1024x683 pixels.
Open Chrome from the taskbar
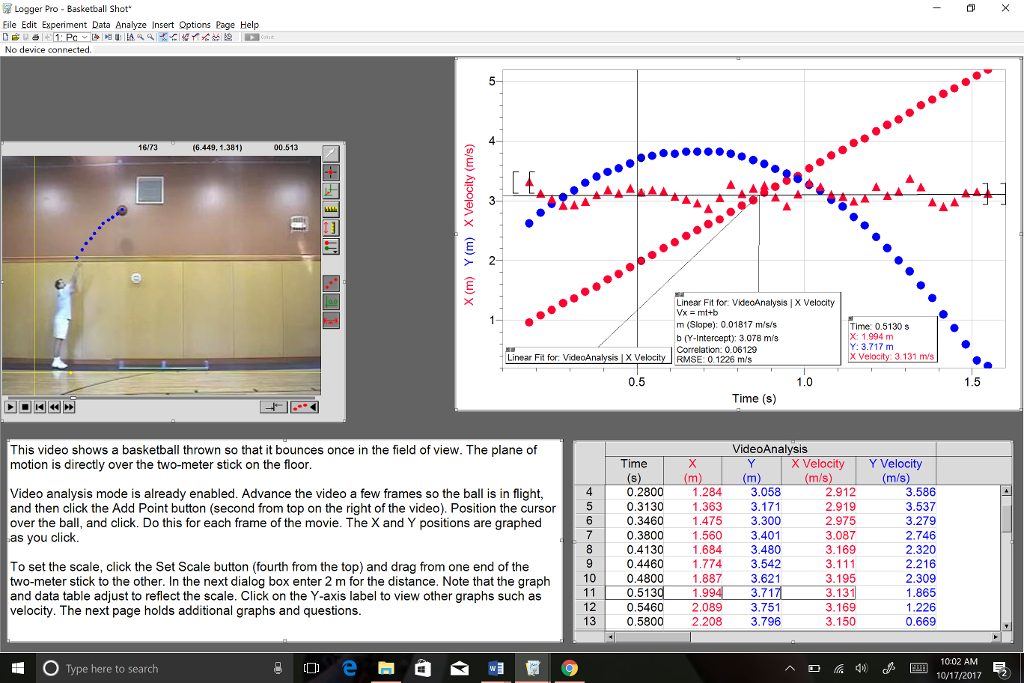(x=569, y=668)
